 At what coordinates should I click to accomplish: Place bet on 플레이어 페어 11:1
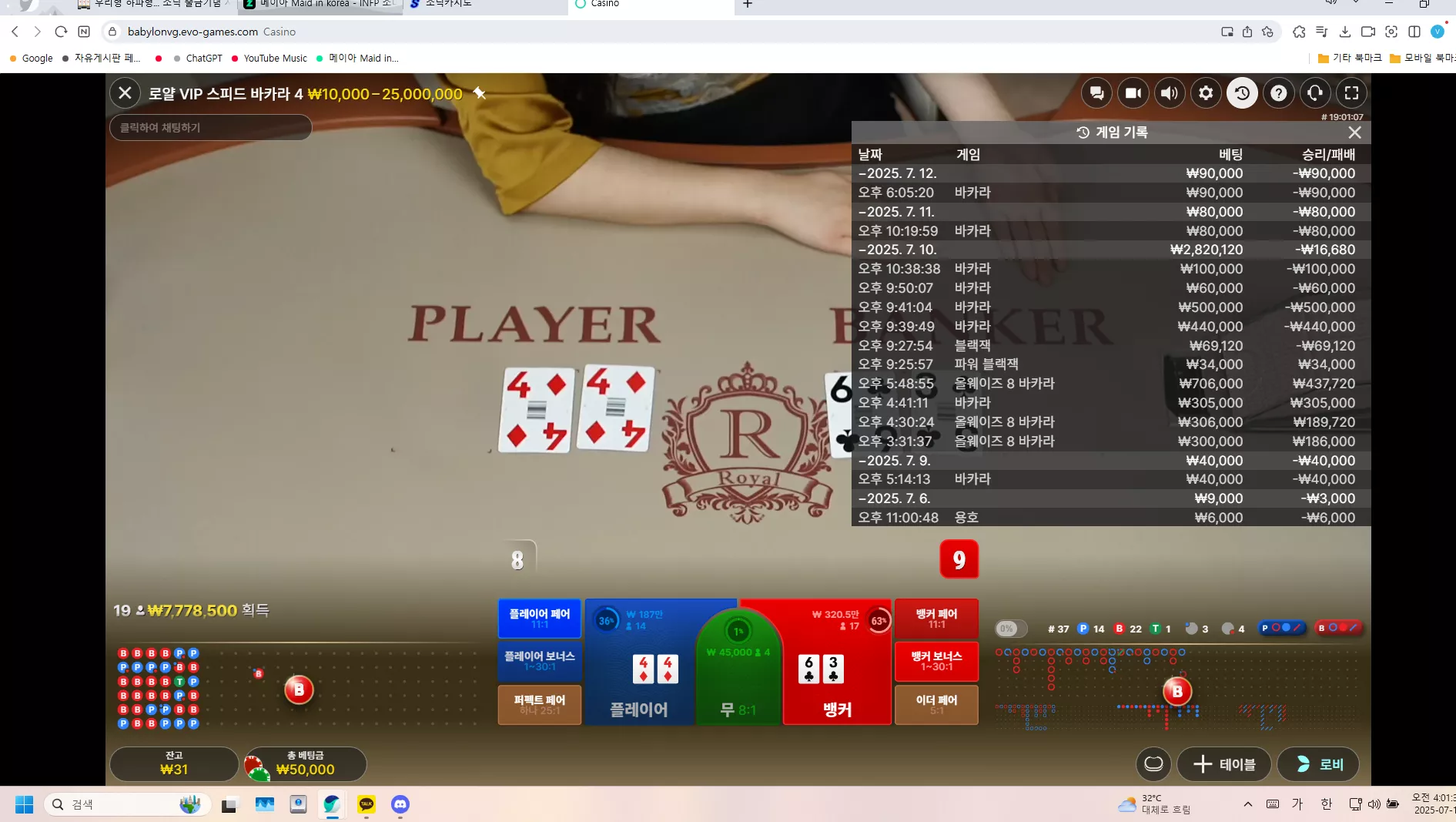pyautogui.click(x=539, y=618)
